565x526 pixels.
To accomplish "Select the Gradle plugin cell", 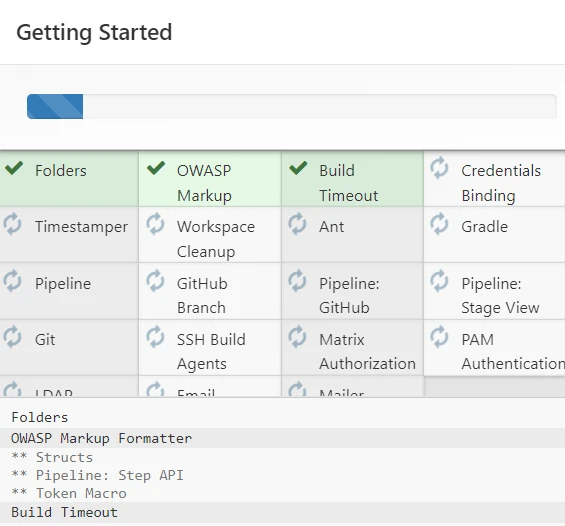I will pyautogui.click(x=494, y=235).
